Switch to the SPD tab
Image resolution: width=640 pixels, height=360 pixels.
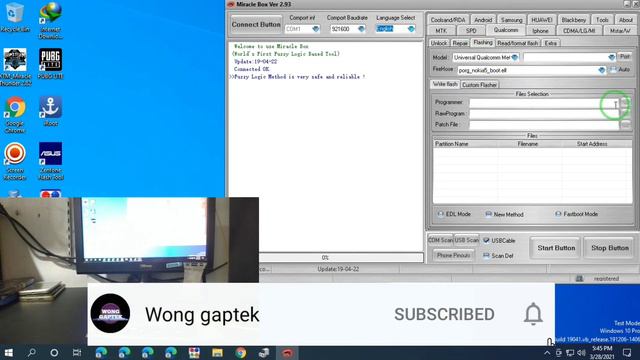coord(471,31)
